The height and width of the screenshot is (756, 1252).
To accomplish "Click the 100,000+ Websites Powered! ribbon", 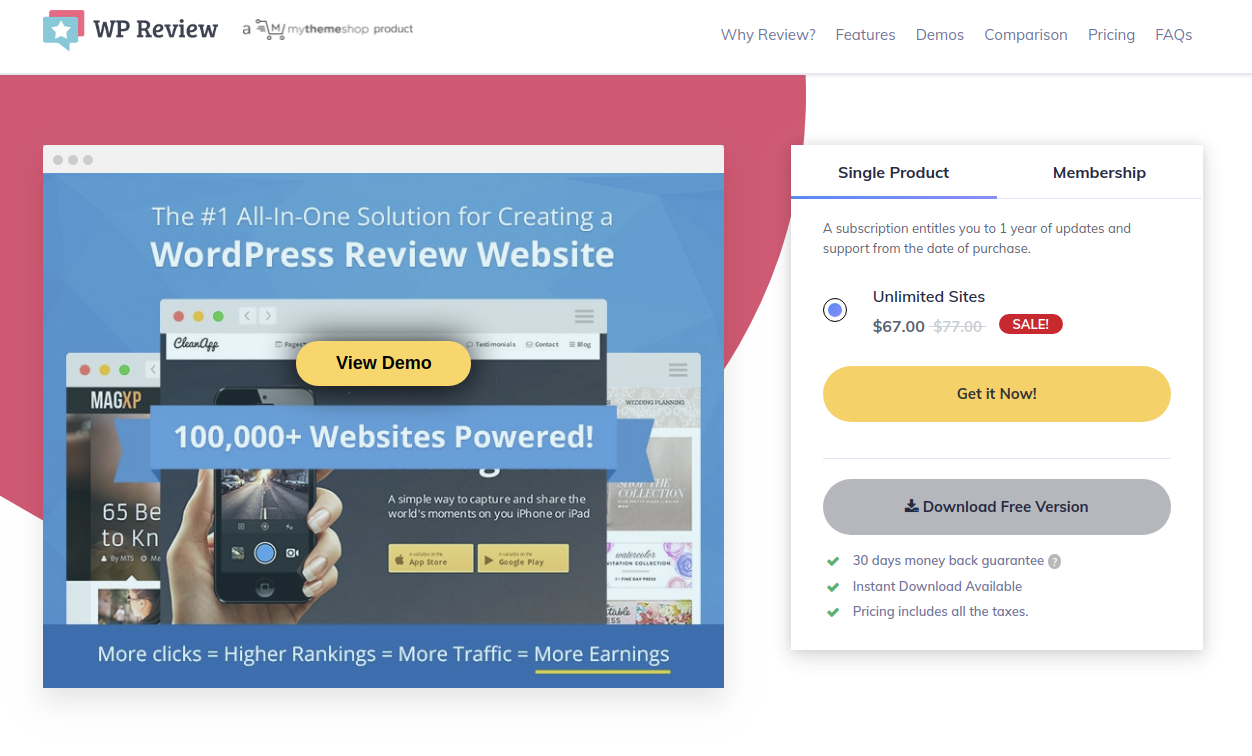I will click(383, 437).
